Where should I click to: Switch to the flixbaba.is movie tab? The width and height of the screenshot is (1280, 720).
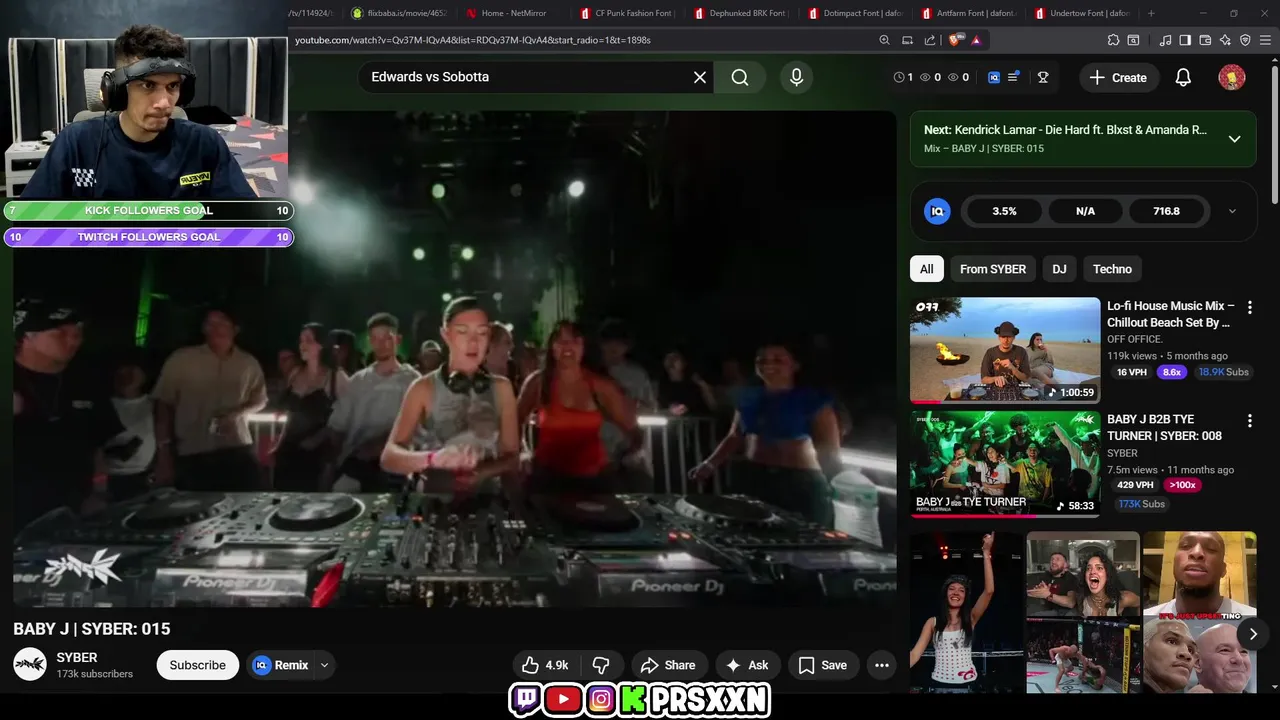pyautogui.click(x=399, y=13)
